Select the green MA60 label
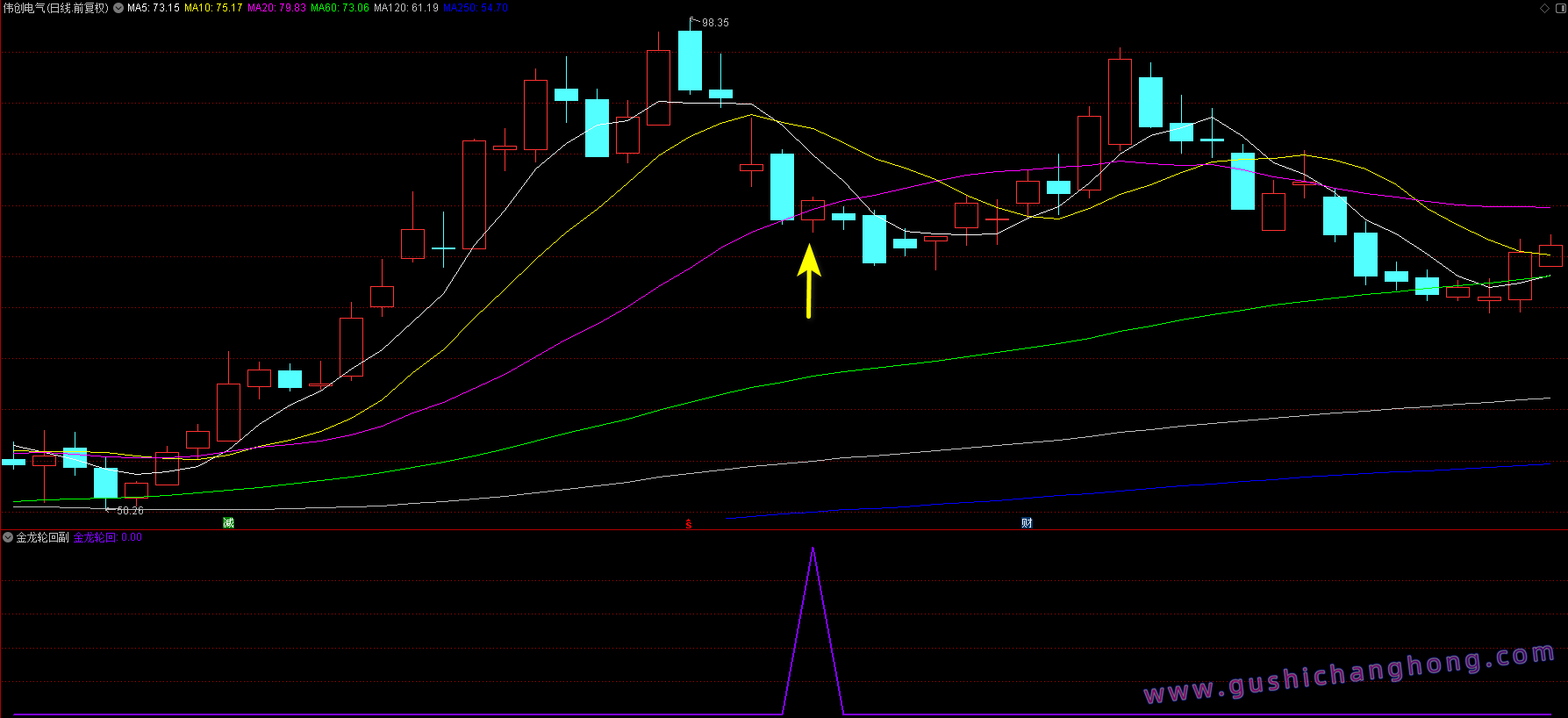1568x718 pixels. [340, 8]
